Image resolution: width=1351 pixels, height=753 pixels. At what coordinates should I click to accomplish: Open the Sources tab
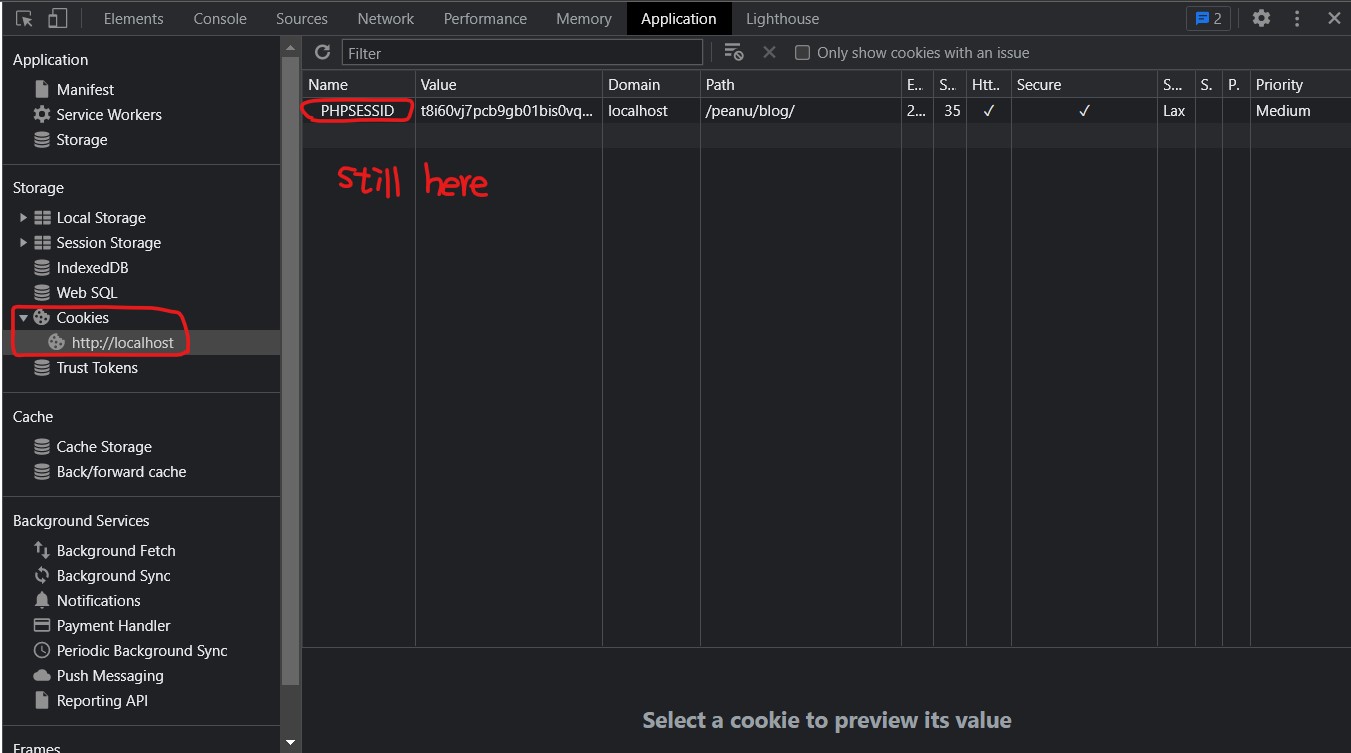pos(302,18)
